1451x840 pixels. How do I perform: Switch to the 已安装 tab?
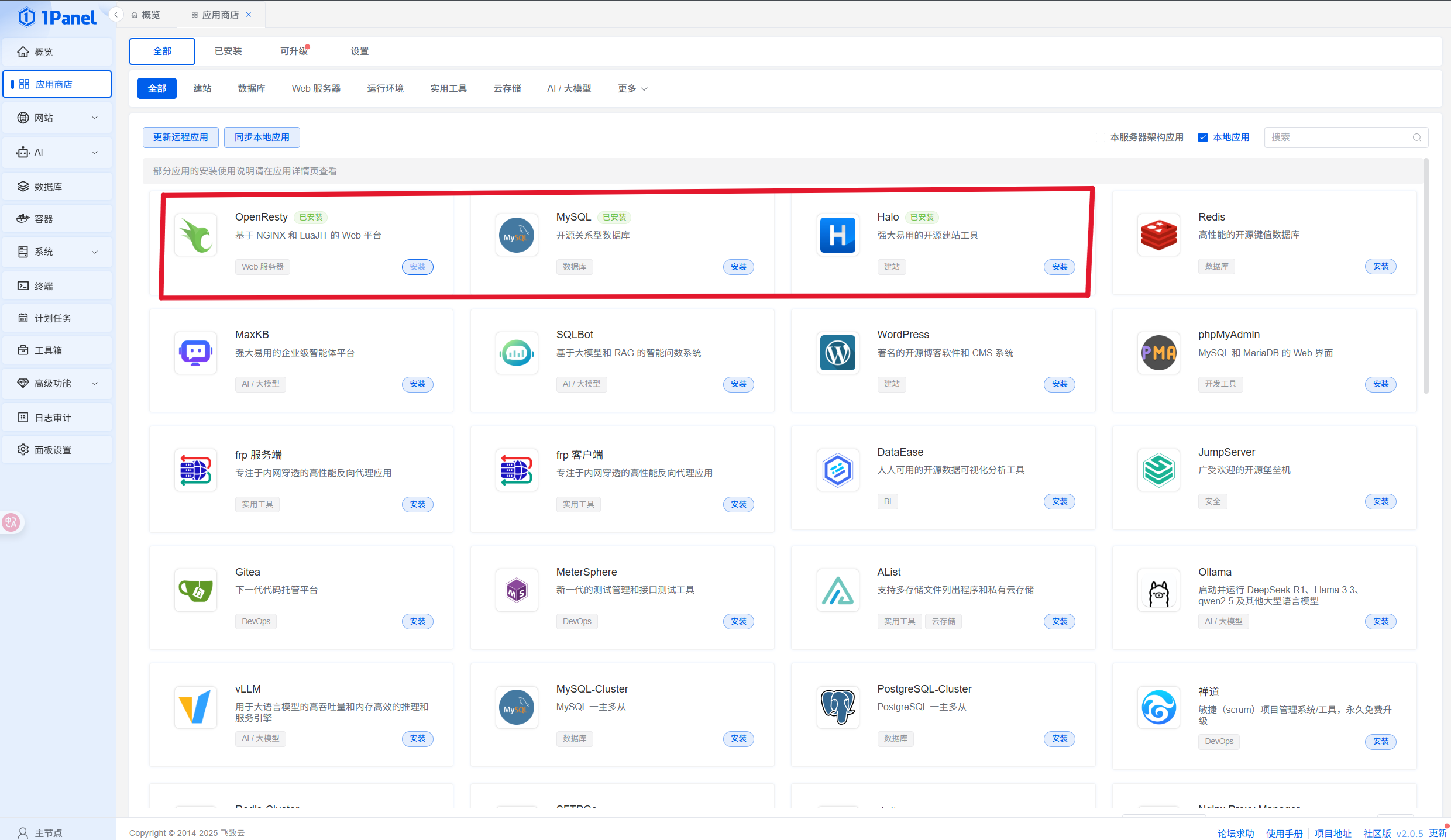click(x=228, y=51)
